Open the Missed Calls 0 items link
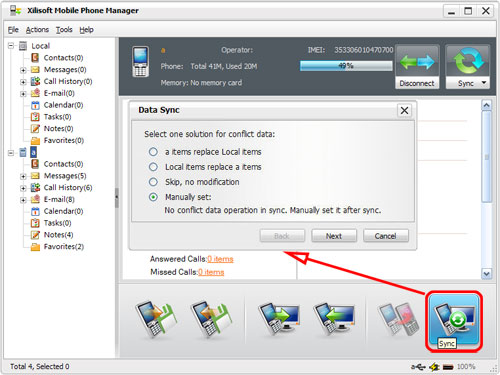Screen dimensions: 500x375 (x=211, y=272)
